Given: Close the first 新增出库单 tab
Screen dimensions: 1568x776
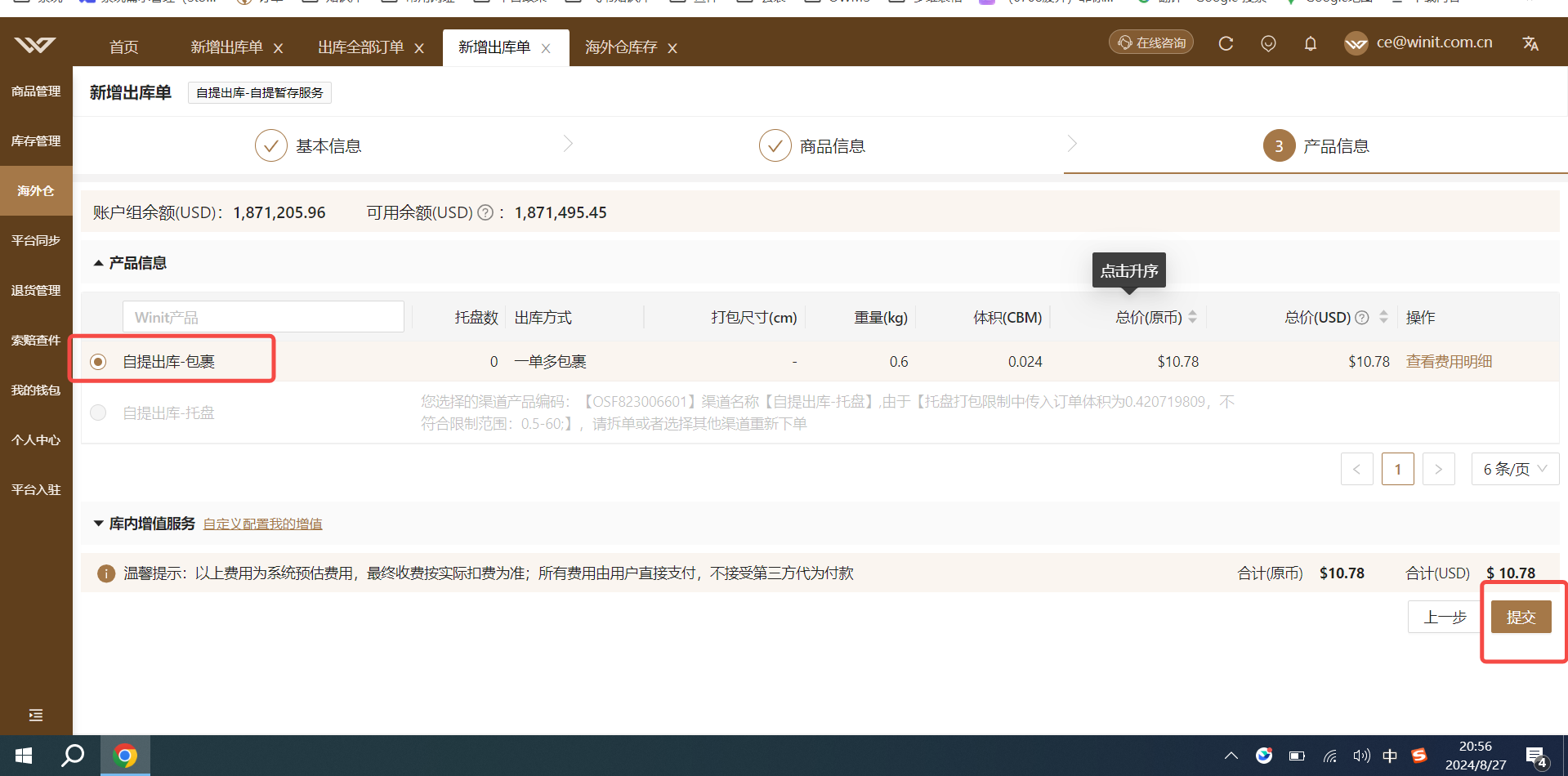Looking at the screenshot, I should pos(278,48).
